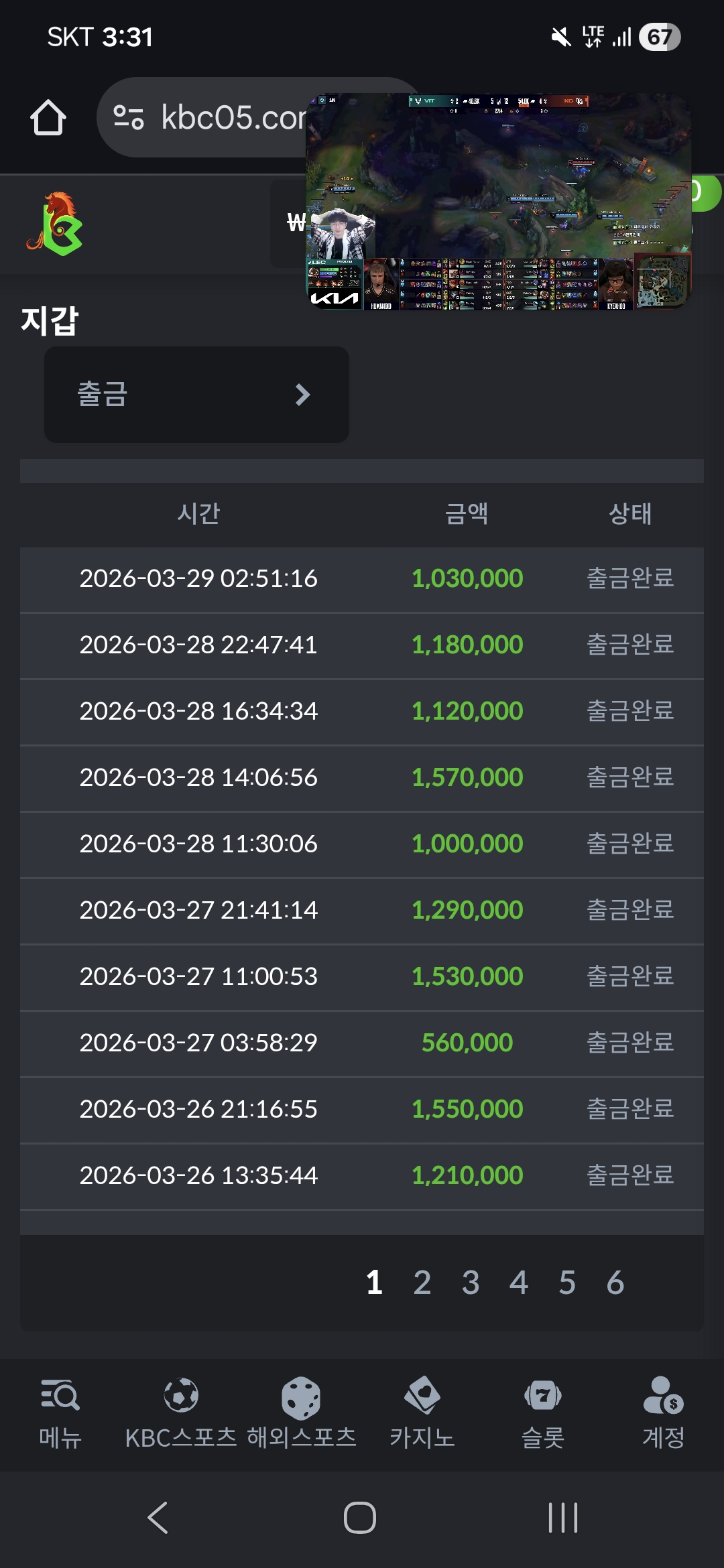Go to page 3 of withdrawals
Viewport: 724px width, 1568px height.
coord(471,1283)
